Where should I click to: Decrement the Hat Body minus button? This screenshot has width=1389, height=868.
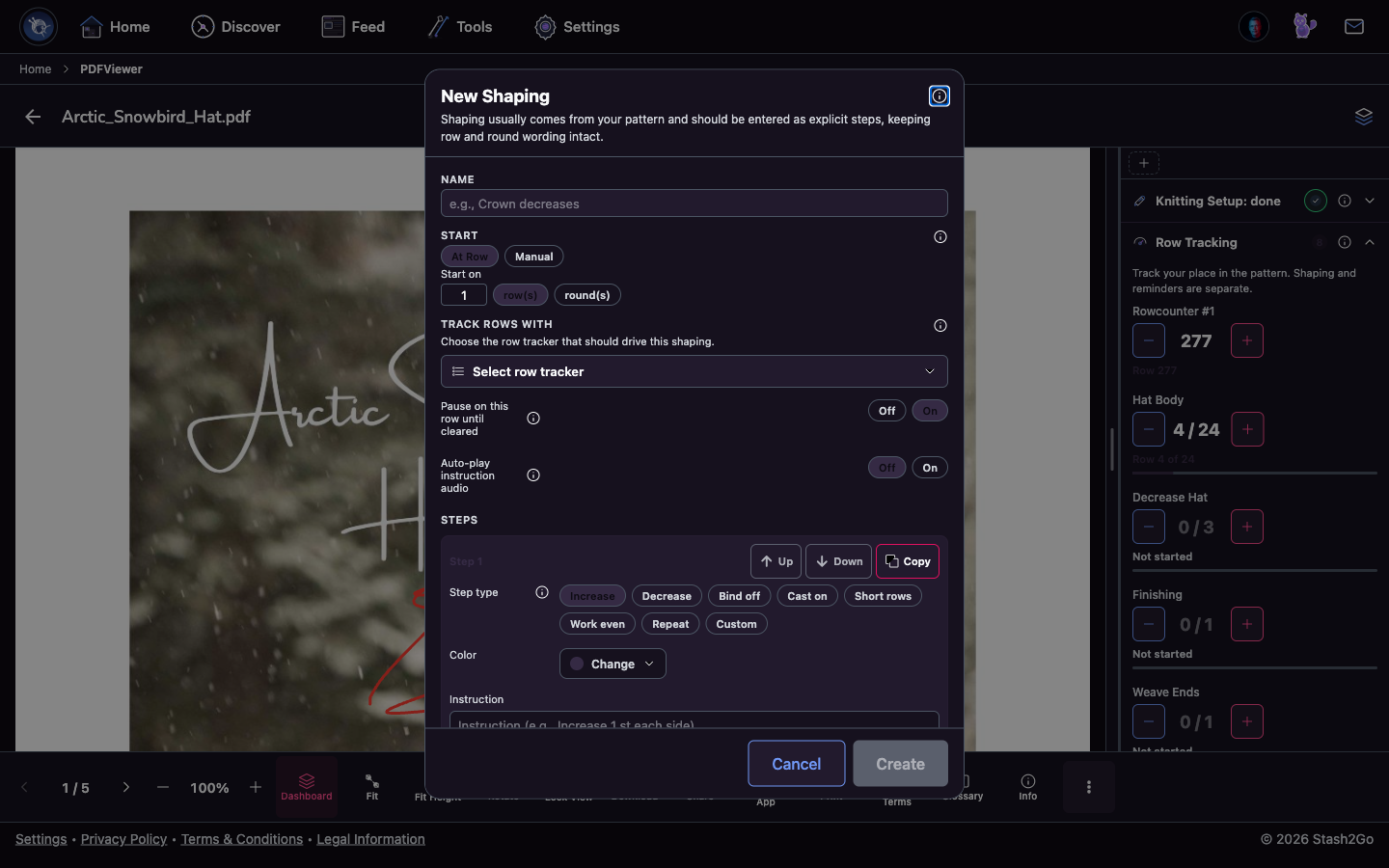coord(1149,429)
